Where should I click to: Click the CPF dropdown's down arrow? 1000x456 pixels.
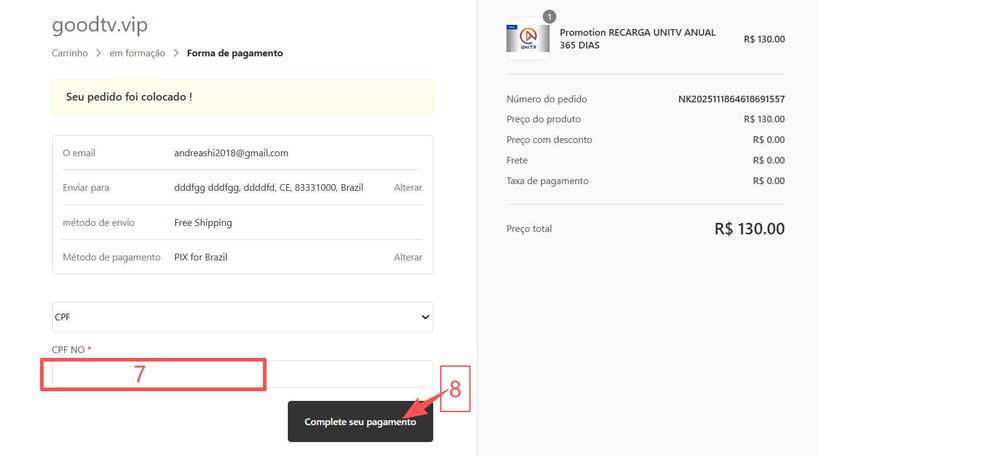[x=425, y=317]
